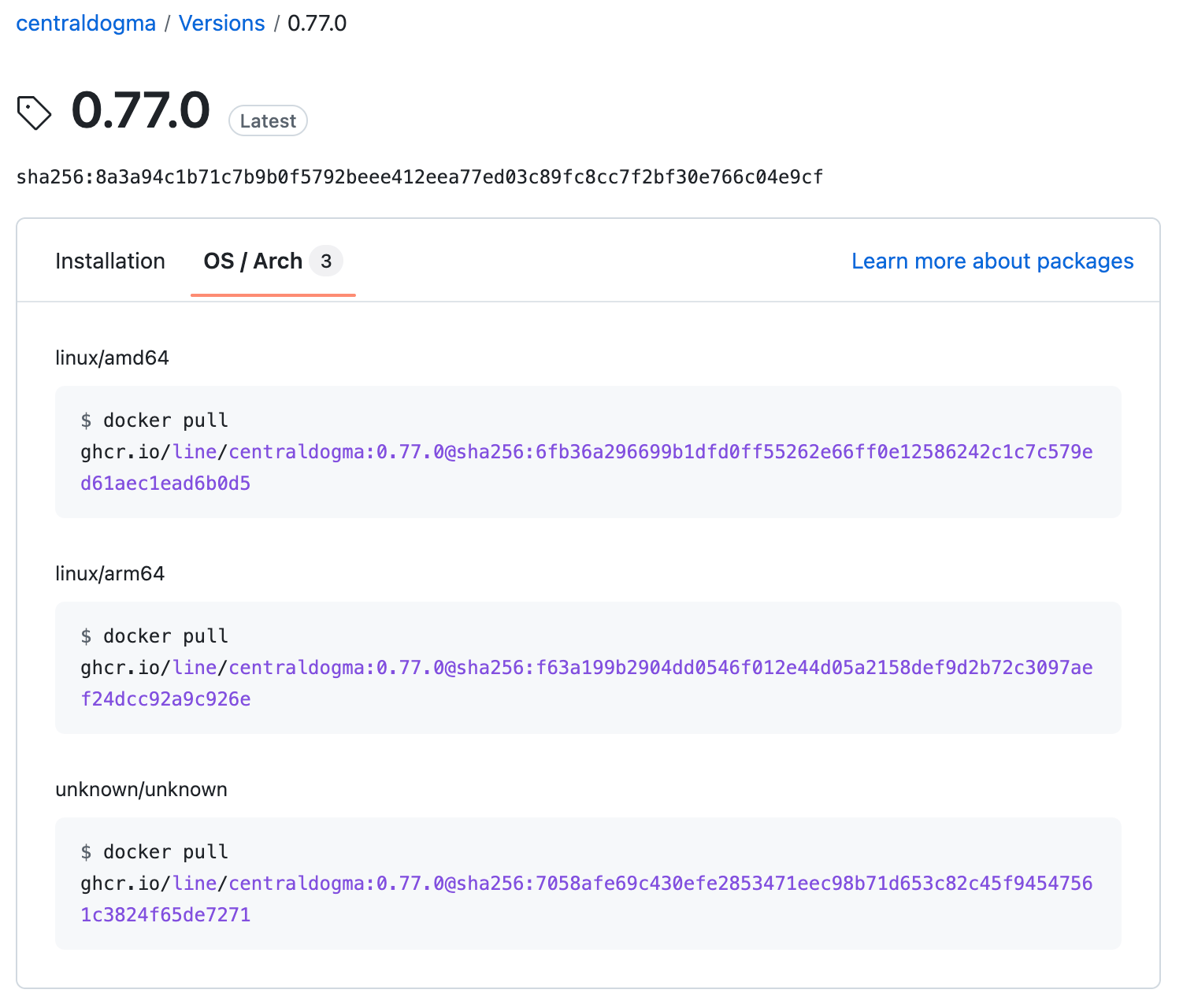Click the tag icon beside 0.77.0
This screenshot has width=1183, height=1008.
pyautogui.click(x=35, y=113)
